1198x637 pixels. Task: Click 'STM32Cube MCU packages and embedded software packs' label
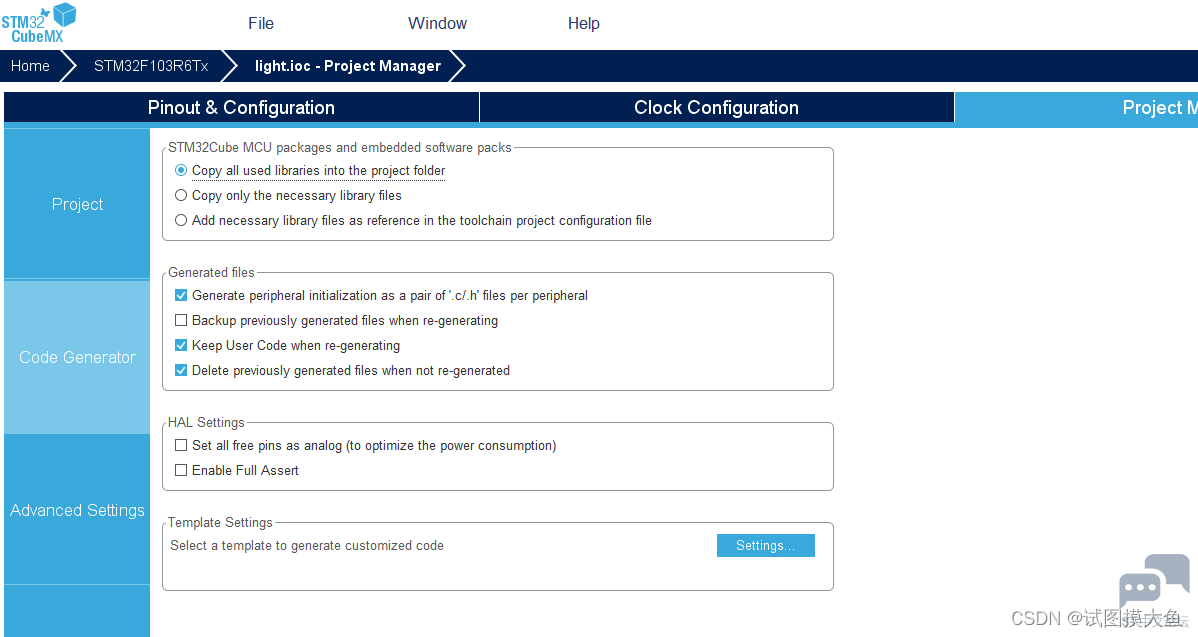point(340,147)
